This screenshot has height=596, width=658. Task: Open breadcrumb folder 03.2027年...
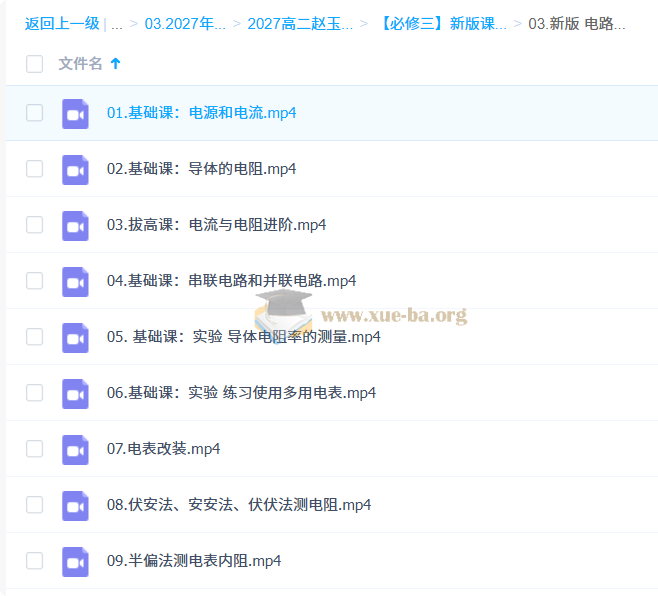[185, 24]
